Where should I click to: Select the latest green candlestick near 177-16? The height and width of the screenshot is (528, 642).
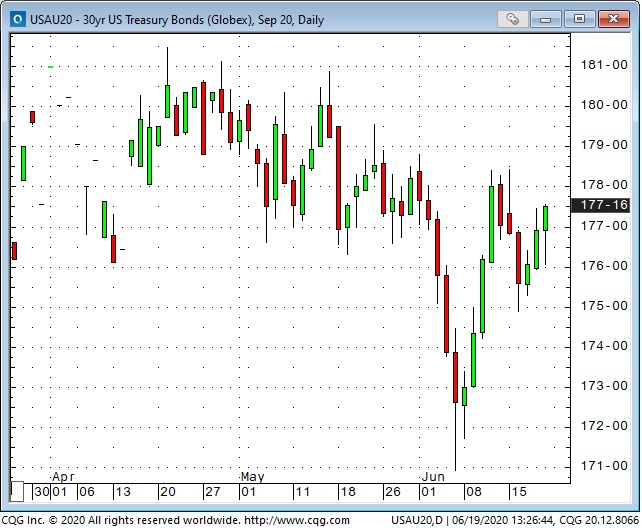click(x=545, y=218)
